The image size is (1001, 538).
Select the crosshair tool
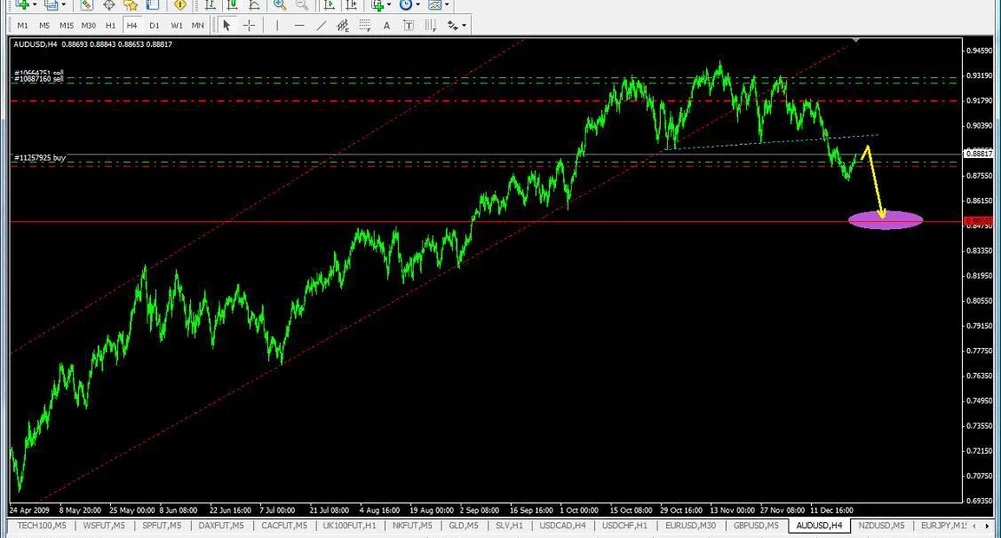click(x=249, y=25)
